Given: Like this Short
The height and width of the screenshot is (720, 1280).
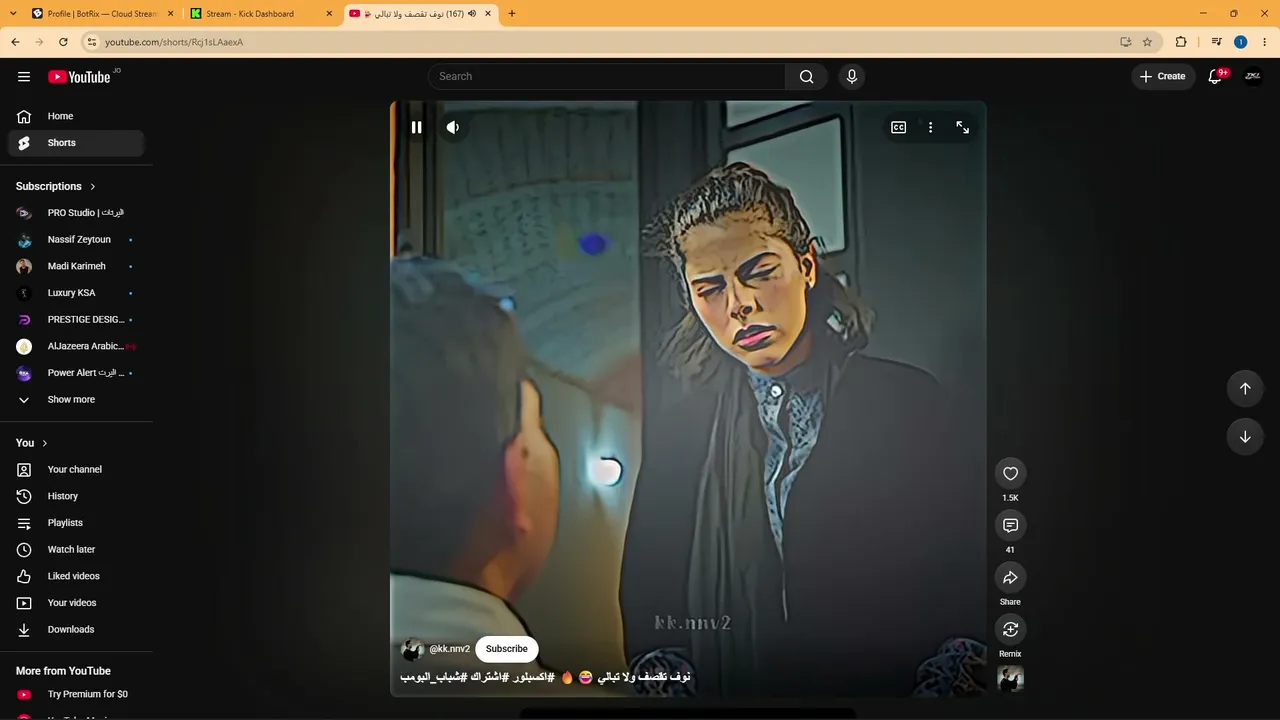Looking at the screenshot, I should coord(1010,474).
